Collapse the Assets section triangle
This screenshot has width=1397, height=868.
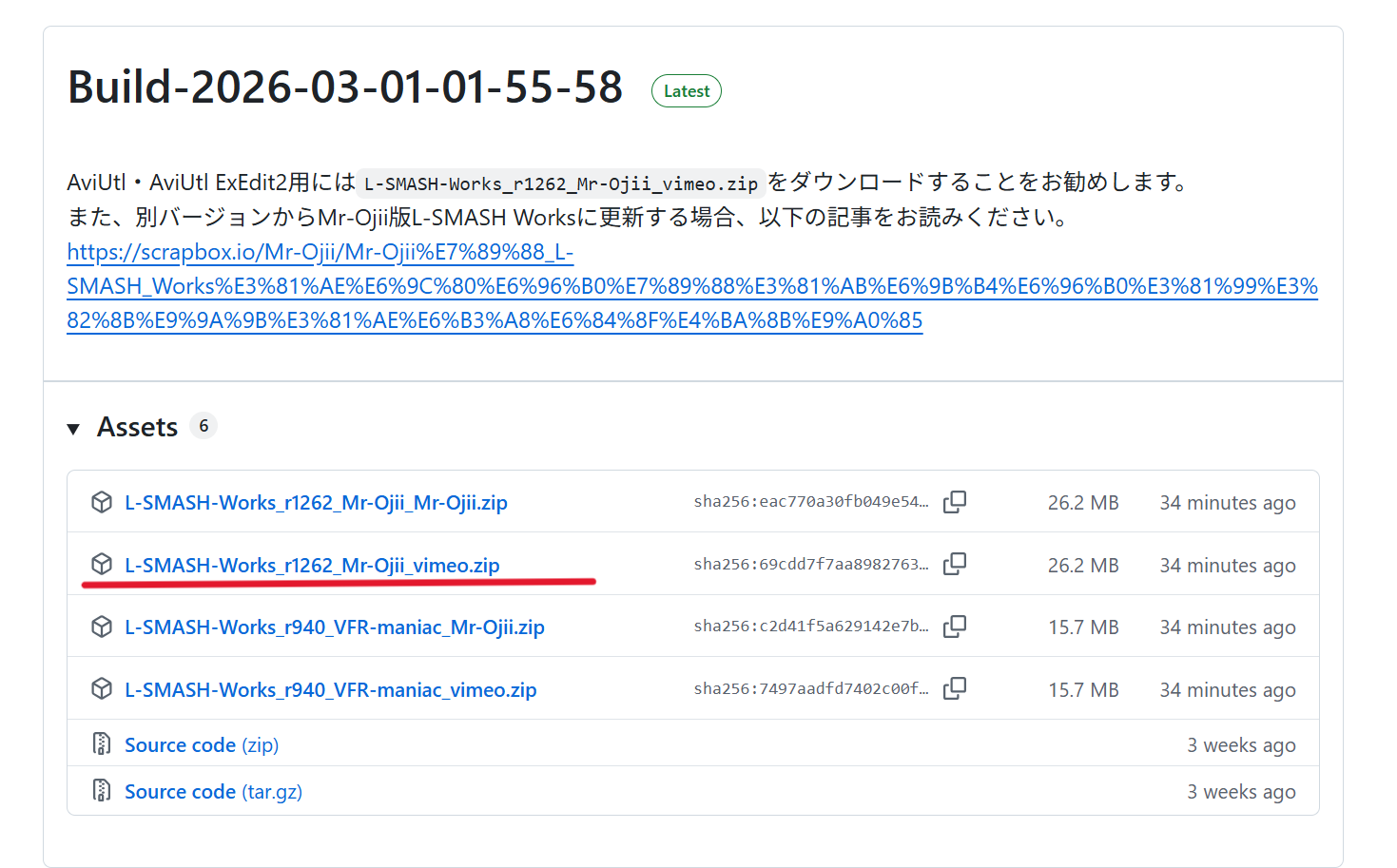click(x=74, y=429)
